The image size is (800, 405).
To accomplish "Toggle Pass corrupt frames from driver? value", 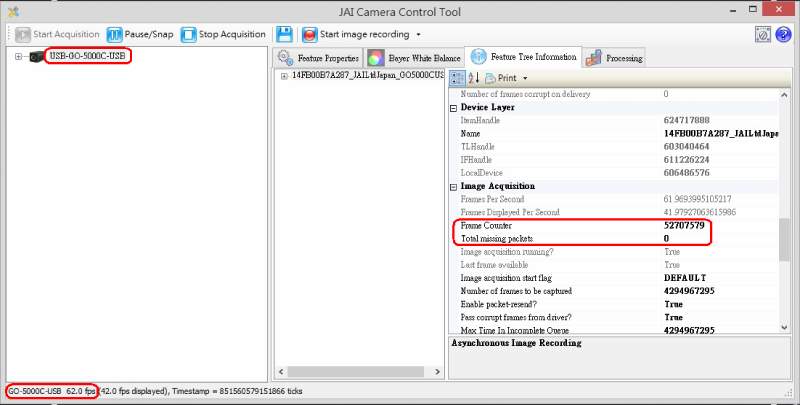I will pos(673,317).
